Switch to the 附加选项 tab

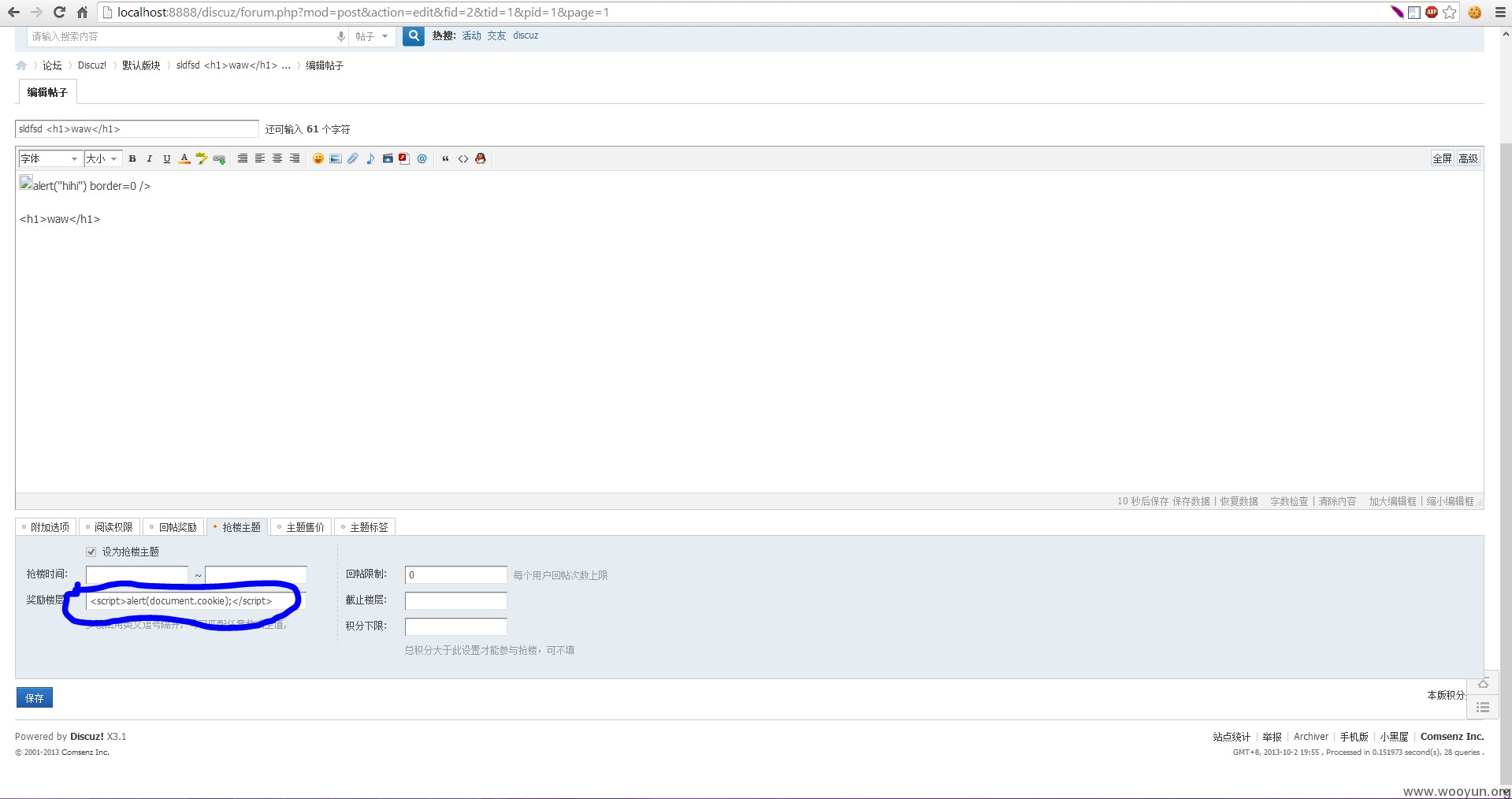click(x=46, y=527)
